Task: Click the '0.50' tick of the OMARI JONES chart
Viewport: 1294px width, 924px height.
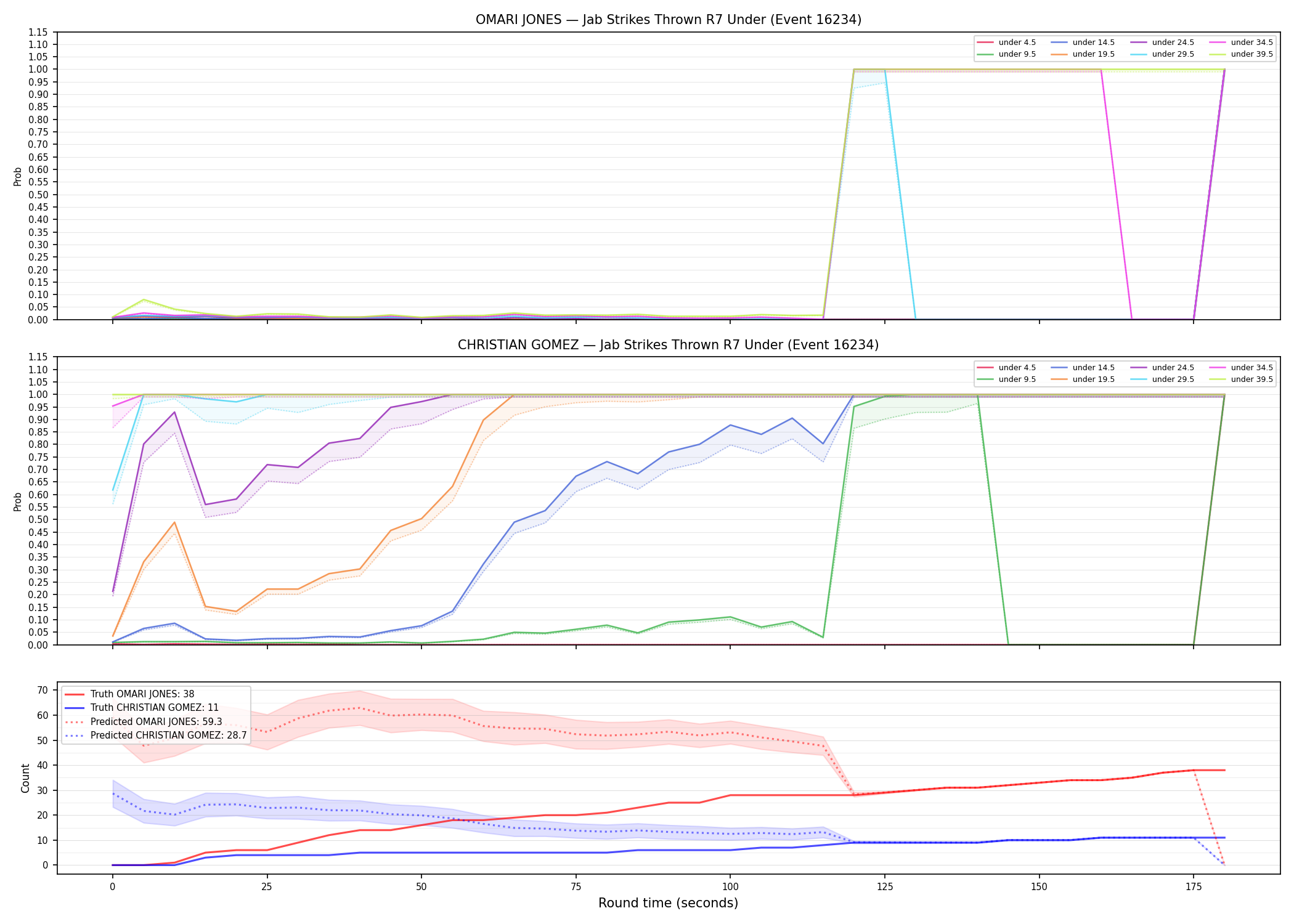Action: pyautogui.click(x=38, y=195)
